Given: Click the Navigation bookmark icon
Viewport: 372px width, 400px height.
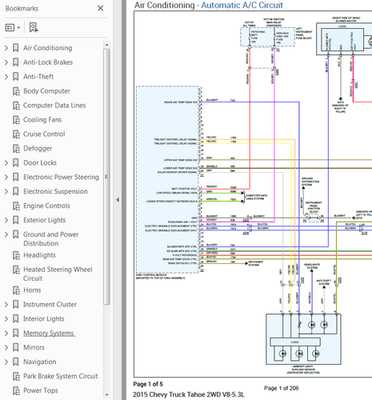Looking at the screenshot, I should point(16,362).
